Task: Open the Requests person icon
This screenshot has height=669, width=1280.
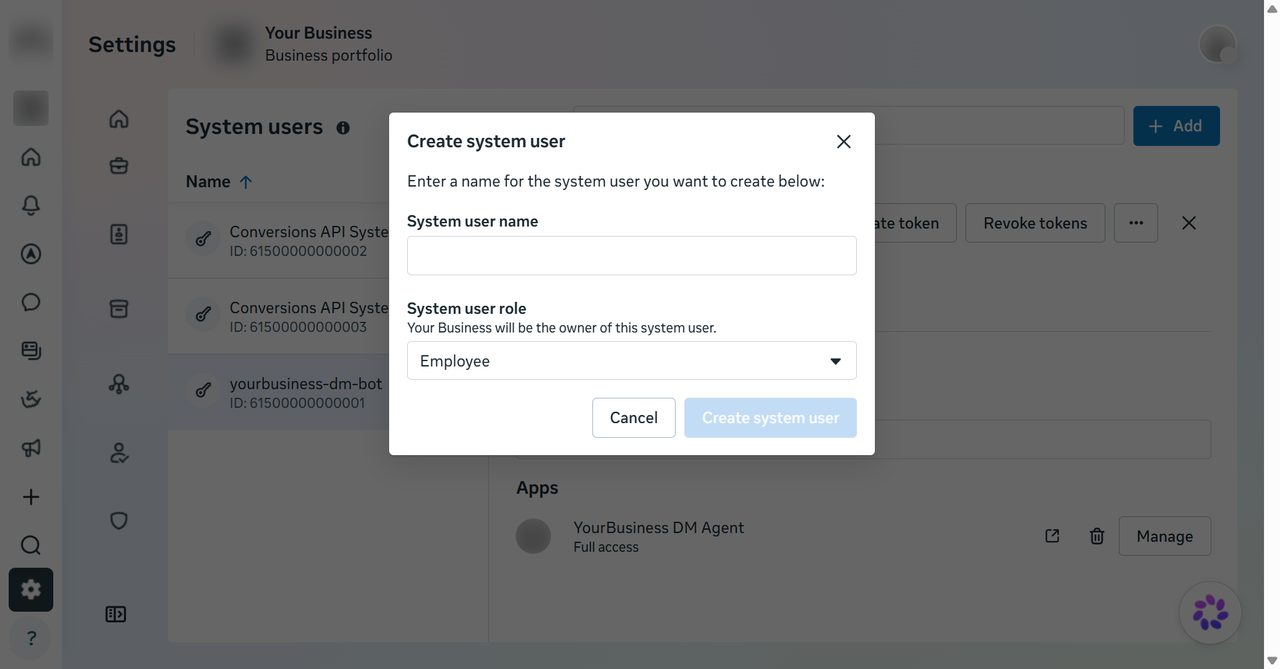Action: (x=119, y=453)
